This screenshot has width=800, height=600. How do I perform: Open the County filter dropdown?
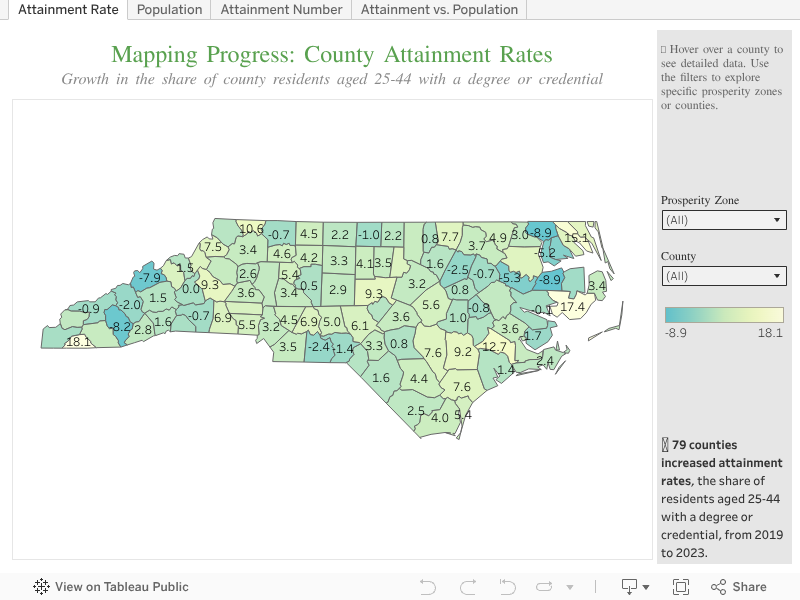coord(723,276)
